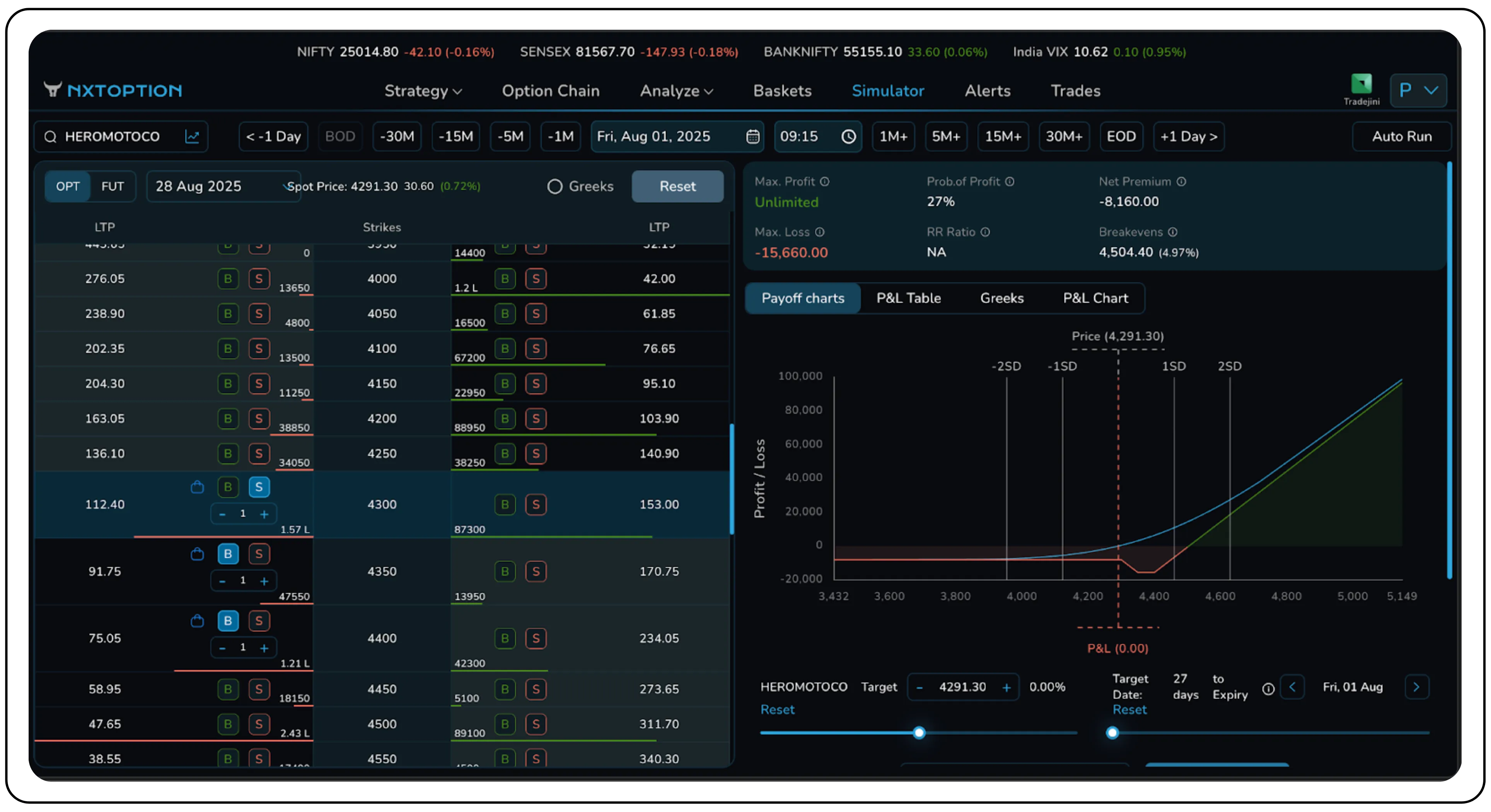Click the clock icon beside the 09:15 time
The width and height of the screenshot is (1491, 812).
[848, 136]
